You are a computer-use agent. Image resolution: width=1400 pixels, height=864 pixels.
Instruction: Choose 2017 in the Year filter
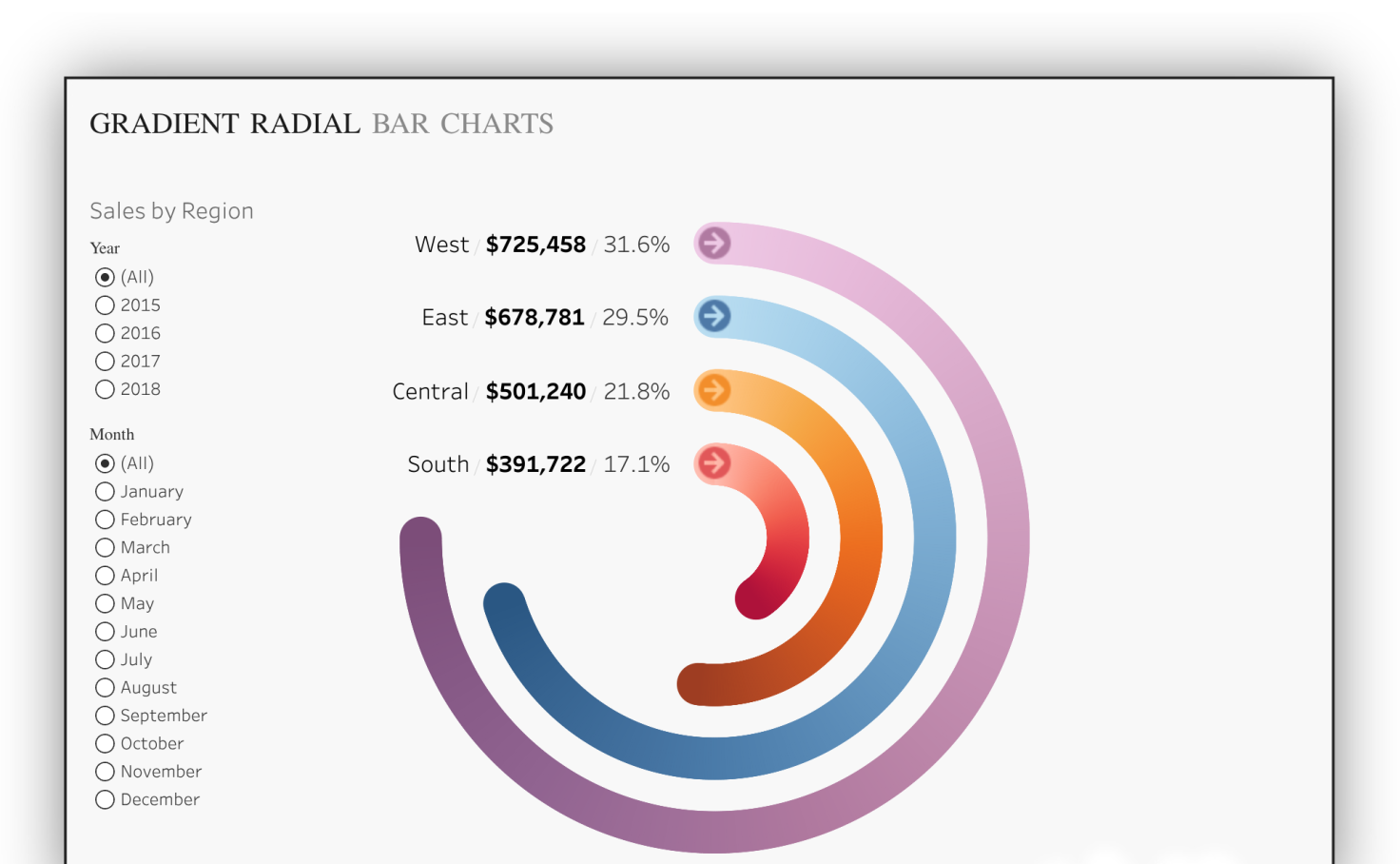click(x=105, y=361)
